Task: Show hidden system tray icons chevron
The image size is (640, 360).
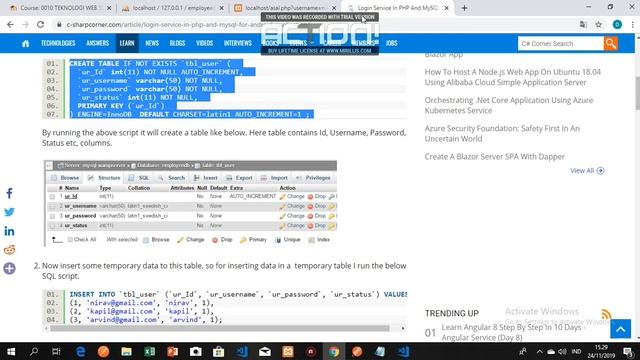Action: [540, 351]
